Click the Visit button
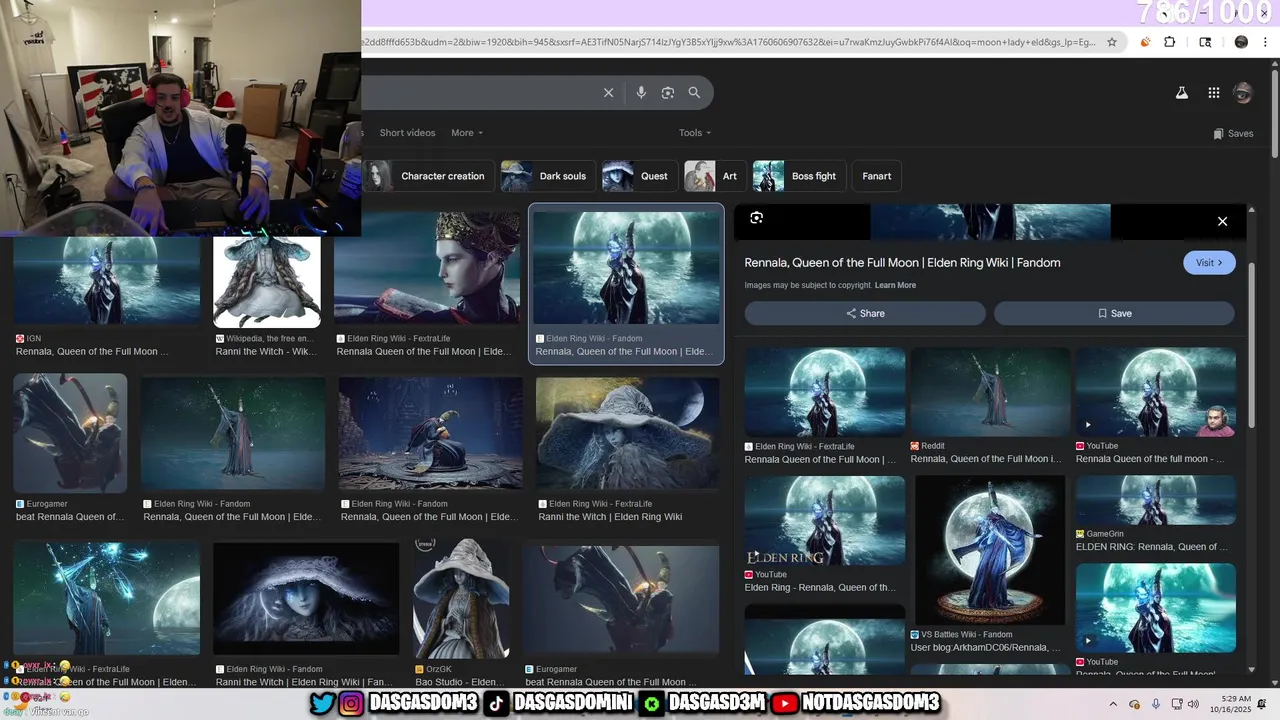Image resolution: width=1280 pixels, height=720 pixels. click(x=1209, y=263)
